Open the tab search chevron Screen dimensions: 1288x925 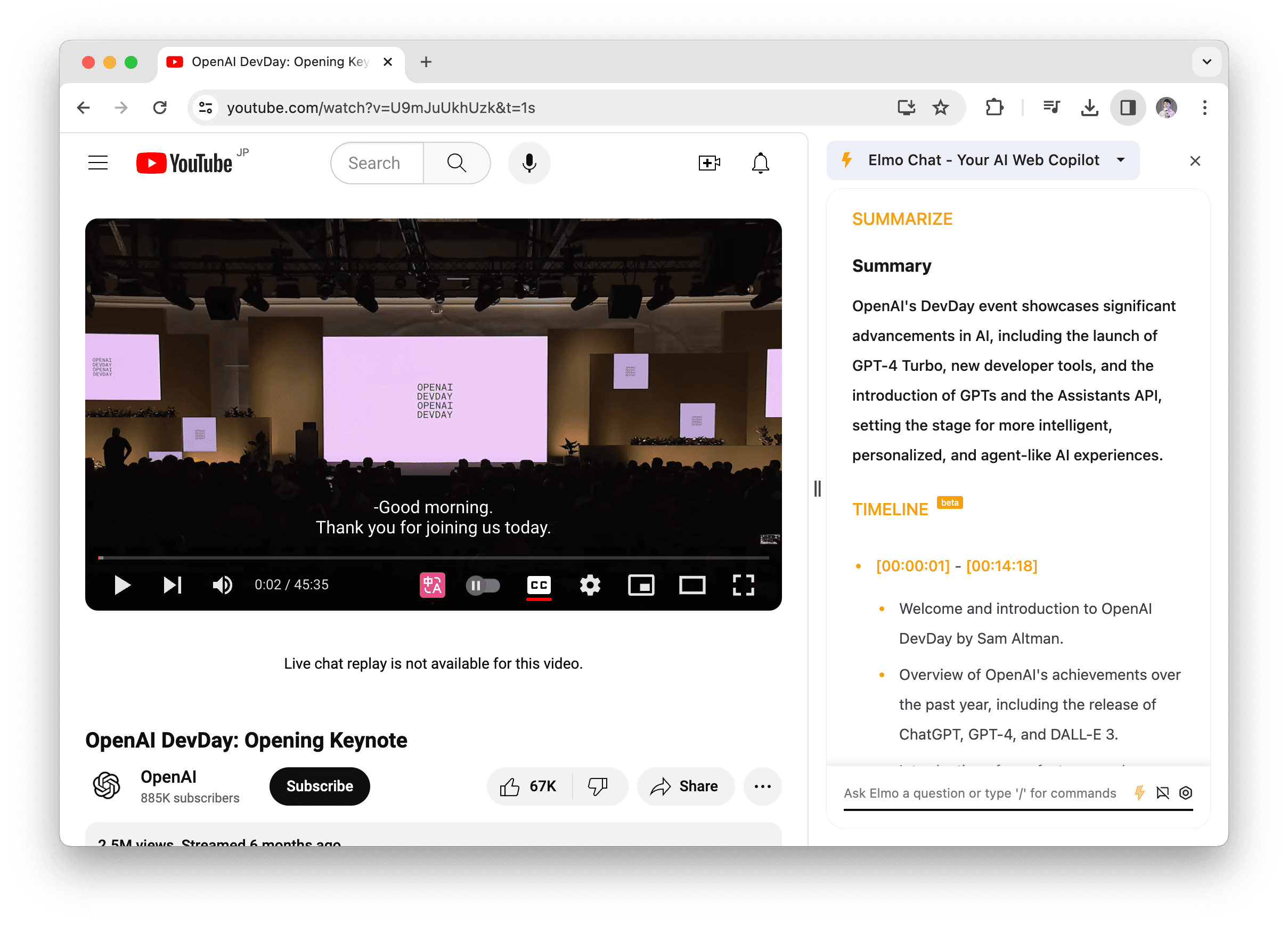click(1207, 61)
